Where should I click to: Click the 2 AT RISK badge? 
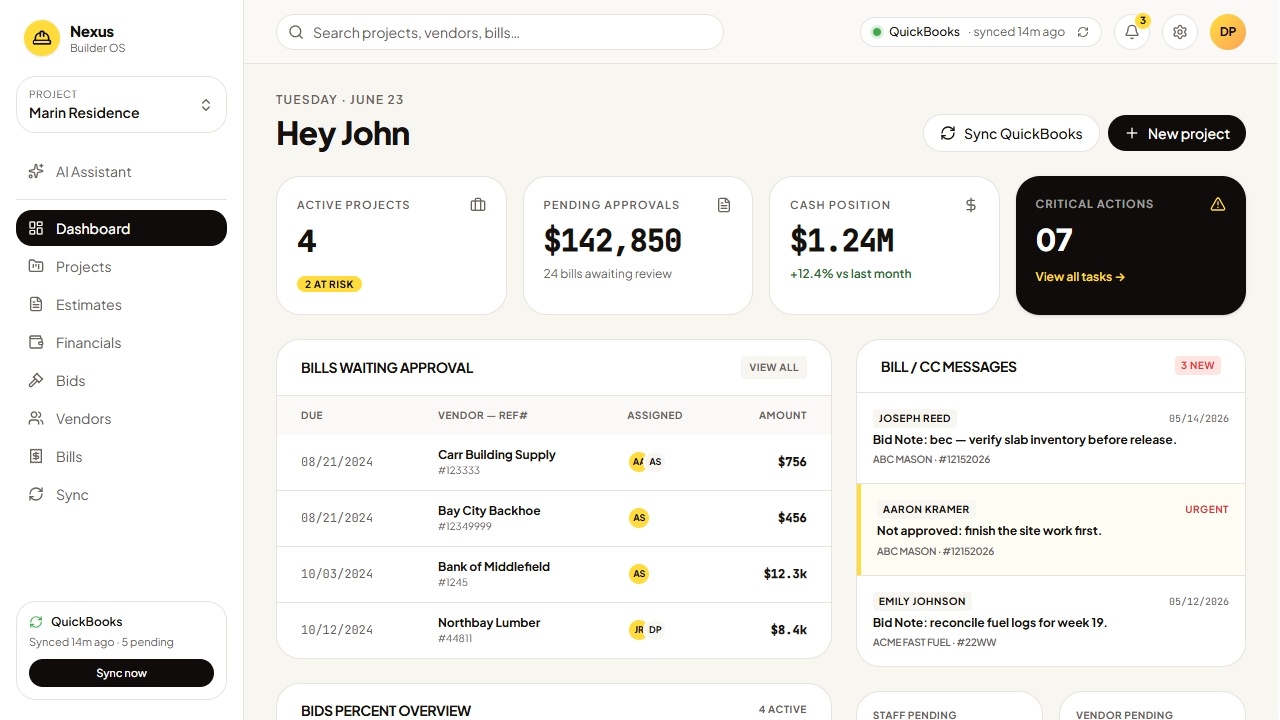pyautogui.click(x=329, y=284)
